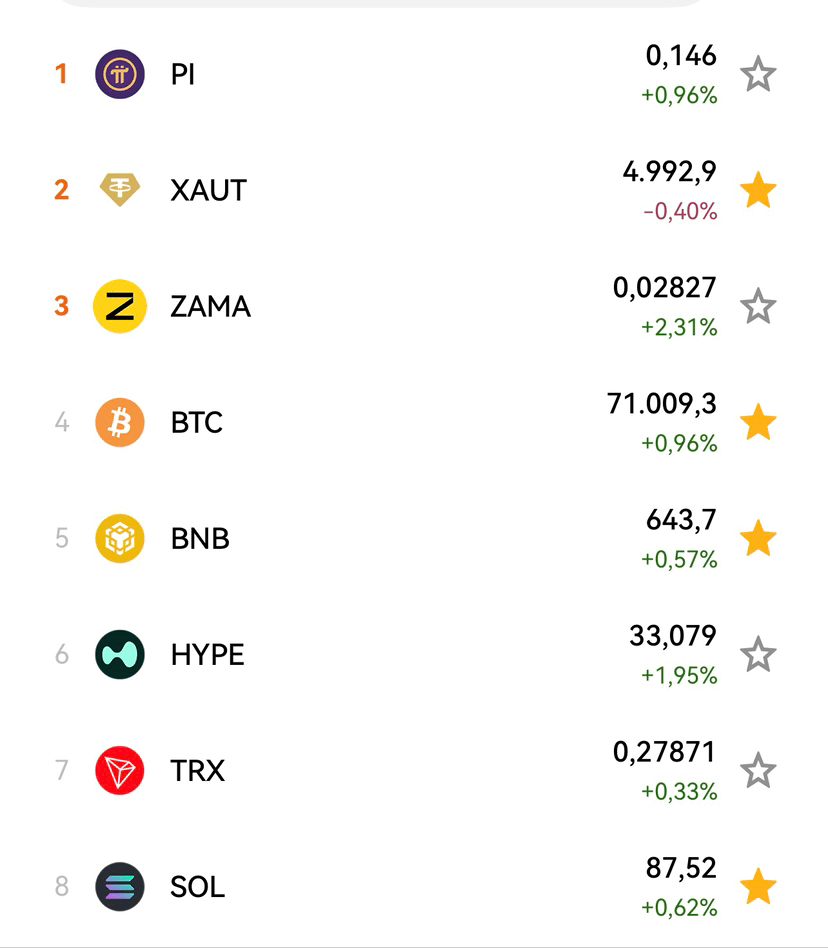Star the HYPE coin
This screenshot has height=948, width=828.
pyautogui.click(x=758, y=654)
